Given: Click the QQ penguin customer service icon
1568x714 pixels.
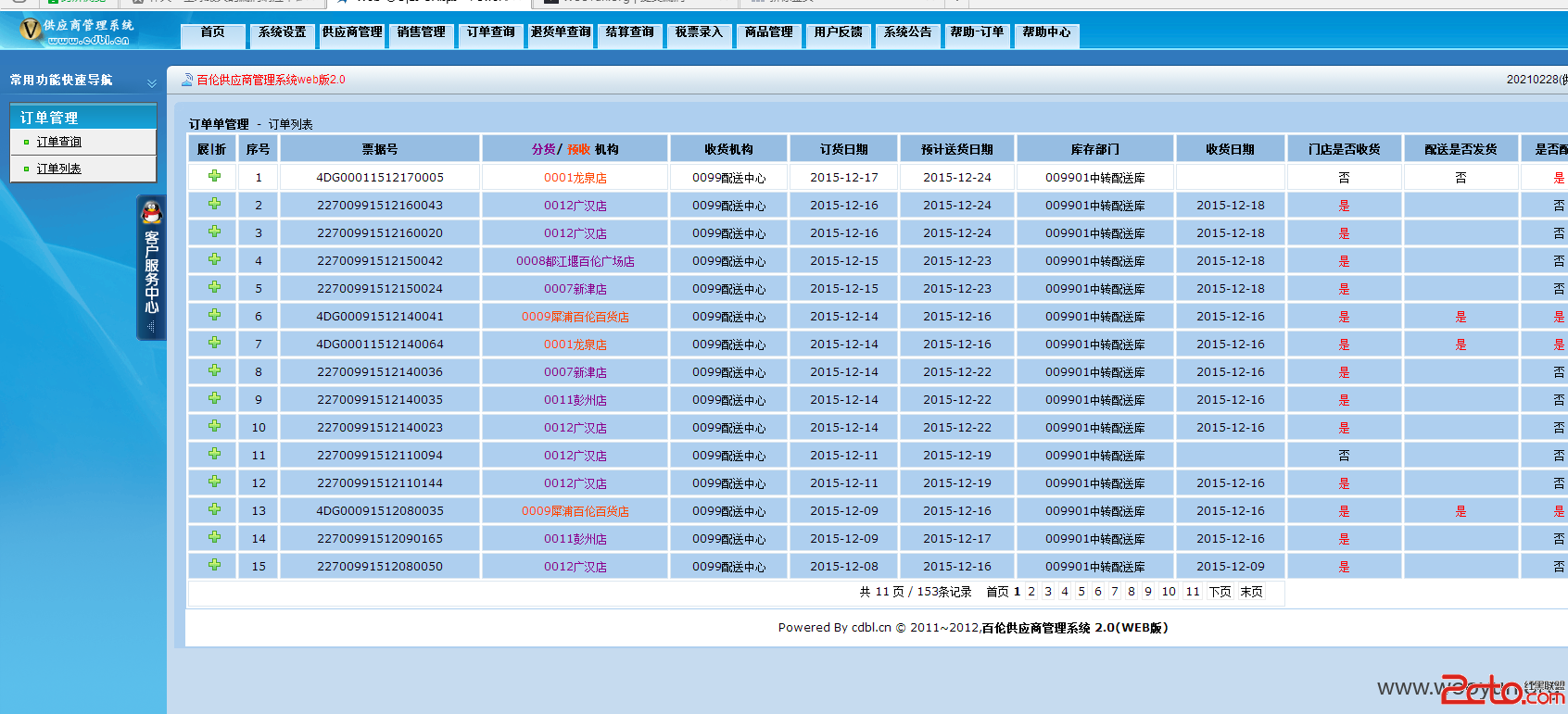Looking at the screenshot, I should point(151,213).
